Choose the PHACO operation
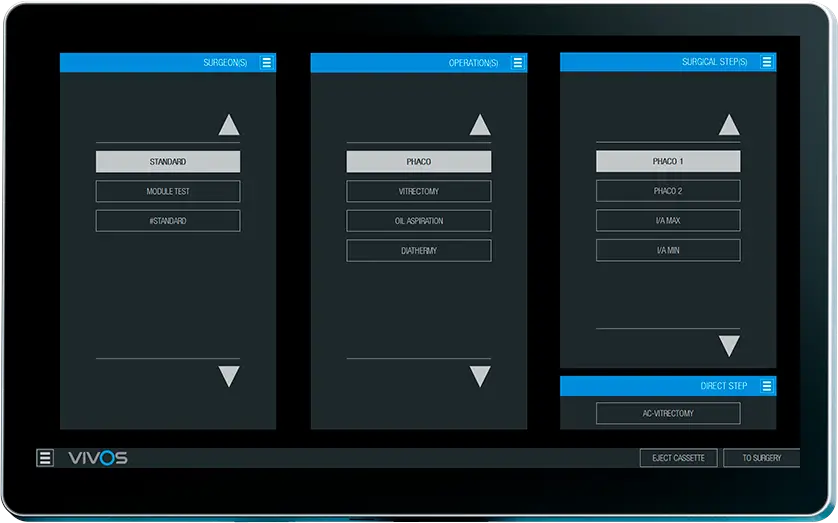Viewport: 838px width, 523px height. pyautogui.click(x=419, y=161)
